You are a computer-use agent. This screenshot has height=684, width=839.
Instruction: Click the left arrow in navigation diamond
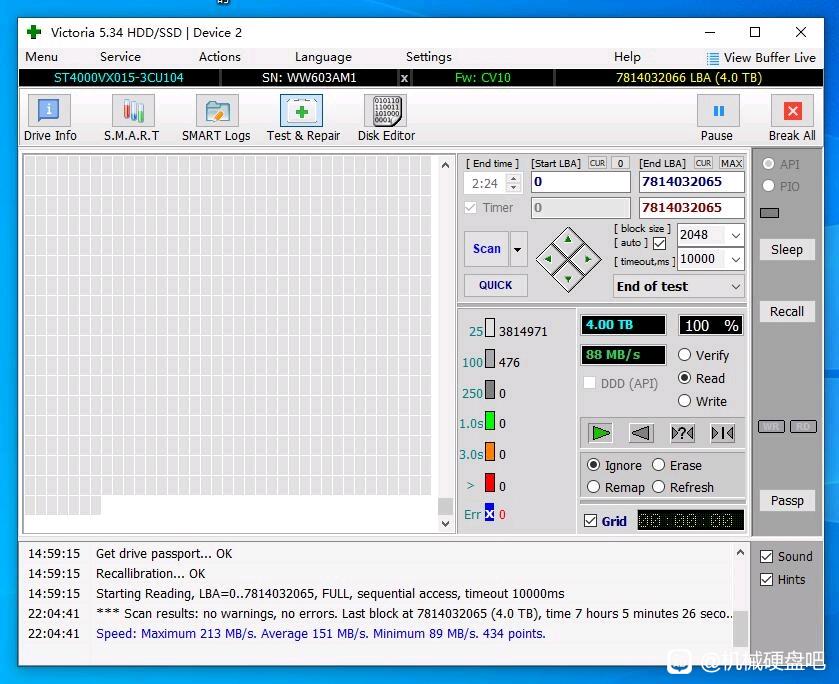(548, 259)
